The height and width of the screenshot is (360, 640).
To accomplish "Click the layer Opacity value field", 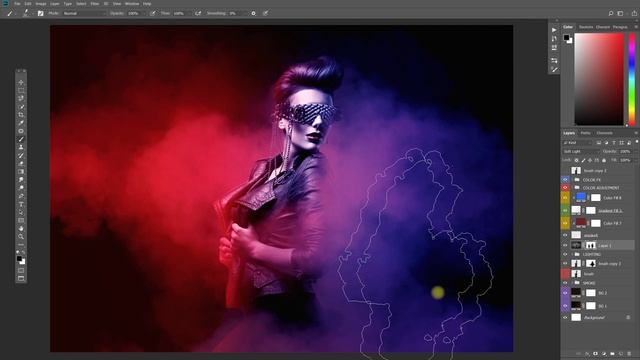I will click(625, 151).
